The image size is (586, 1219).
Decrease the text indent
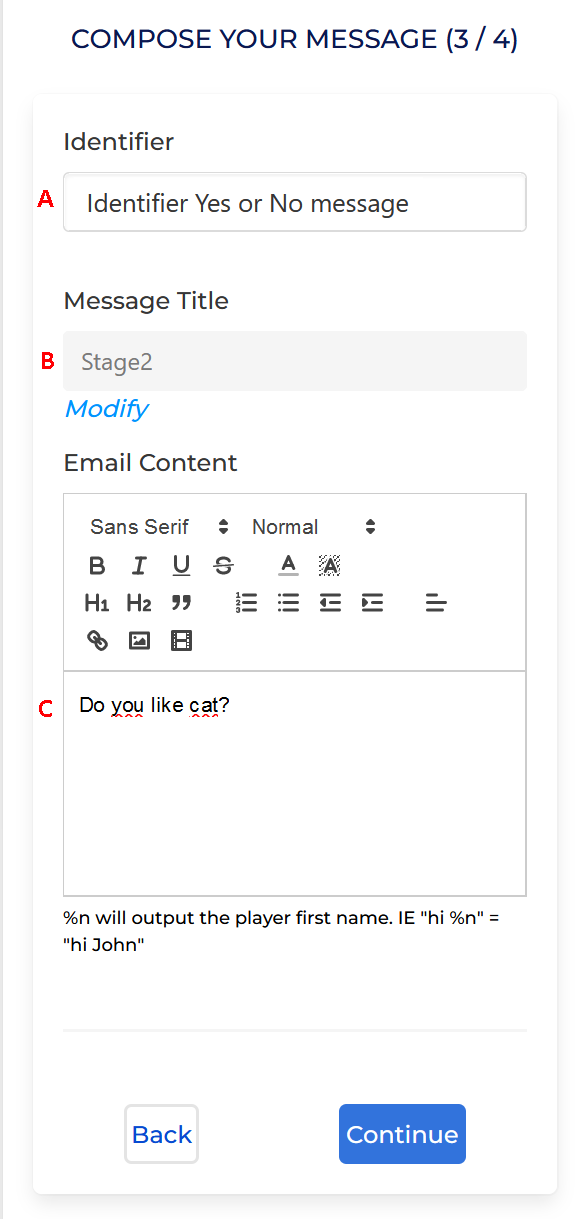click(331, 603)
